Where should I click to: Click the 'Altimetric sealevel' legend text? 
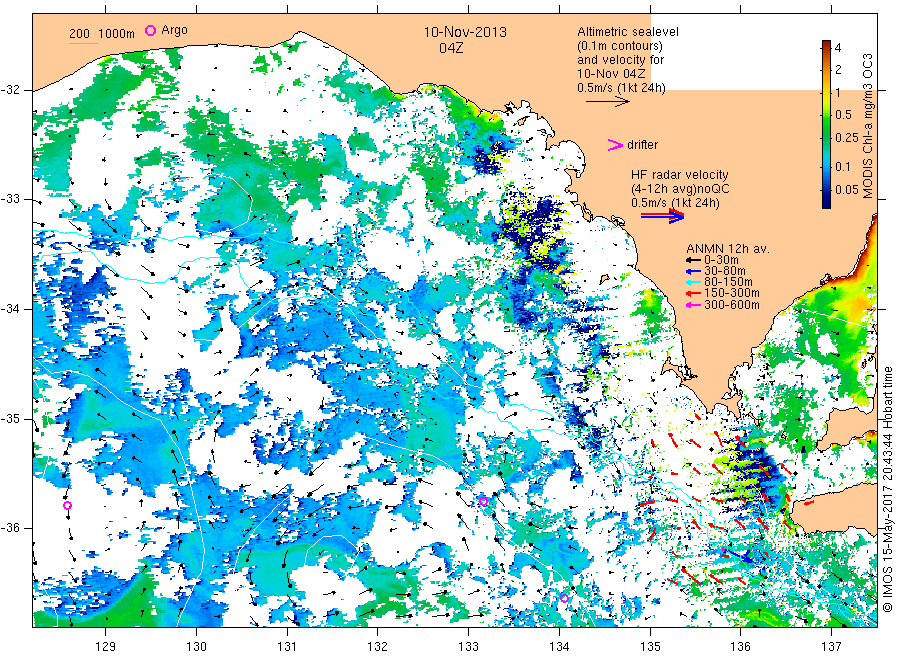(x=628, y=32)
